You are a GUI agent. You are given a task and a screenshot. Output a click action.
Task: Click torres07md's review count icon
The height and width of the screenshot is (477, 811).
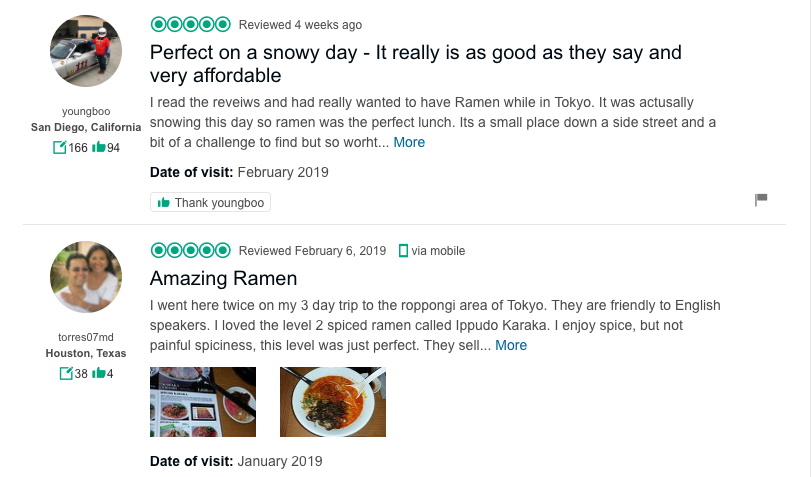[x=66, y=373]
